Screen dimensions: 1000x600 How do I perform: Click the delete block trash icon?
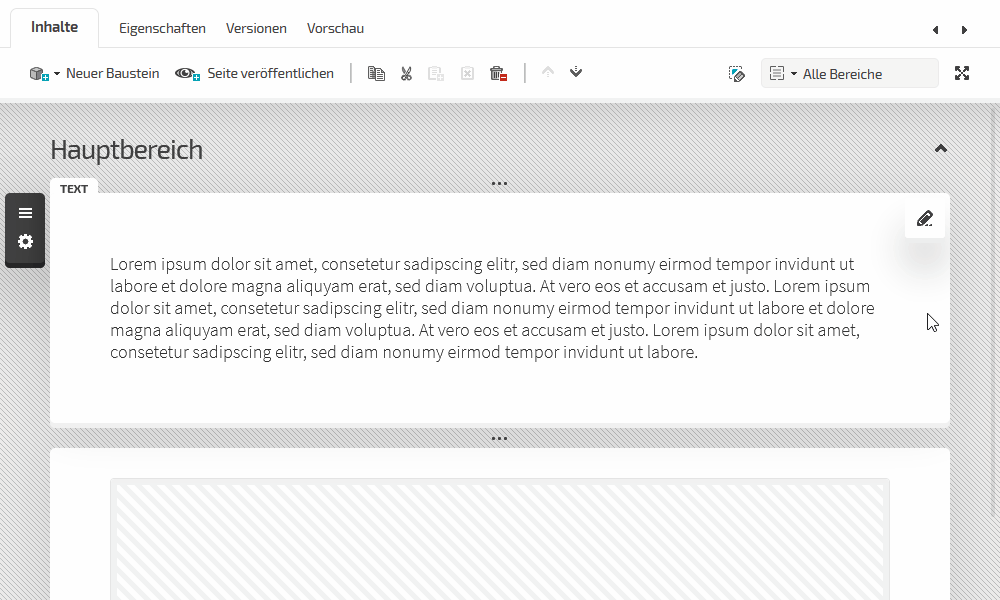click(498, 73)
